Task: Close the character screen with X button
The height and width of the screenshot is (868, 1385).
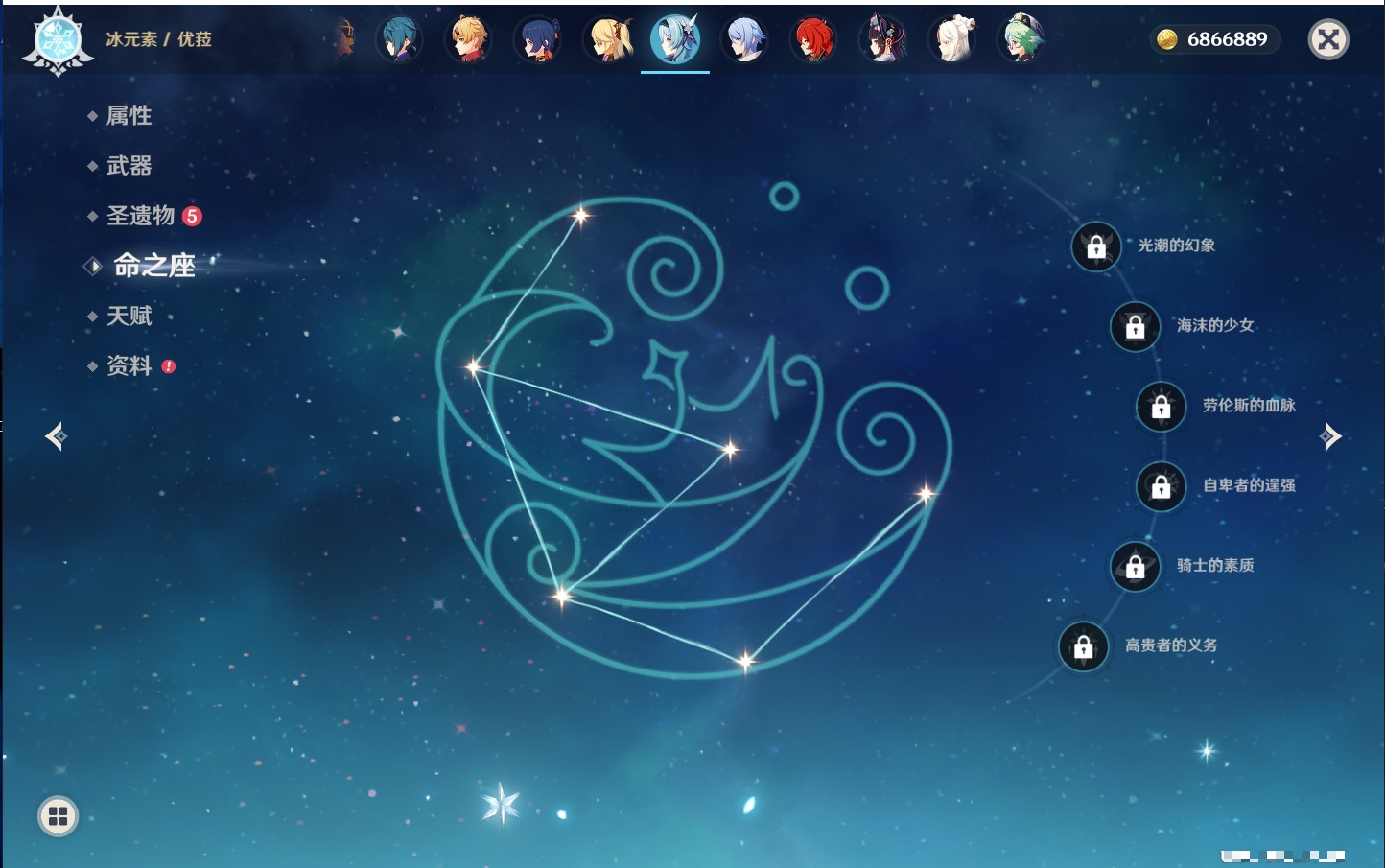Action: click(1328, 39)
